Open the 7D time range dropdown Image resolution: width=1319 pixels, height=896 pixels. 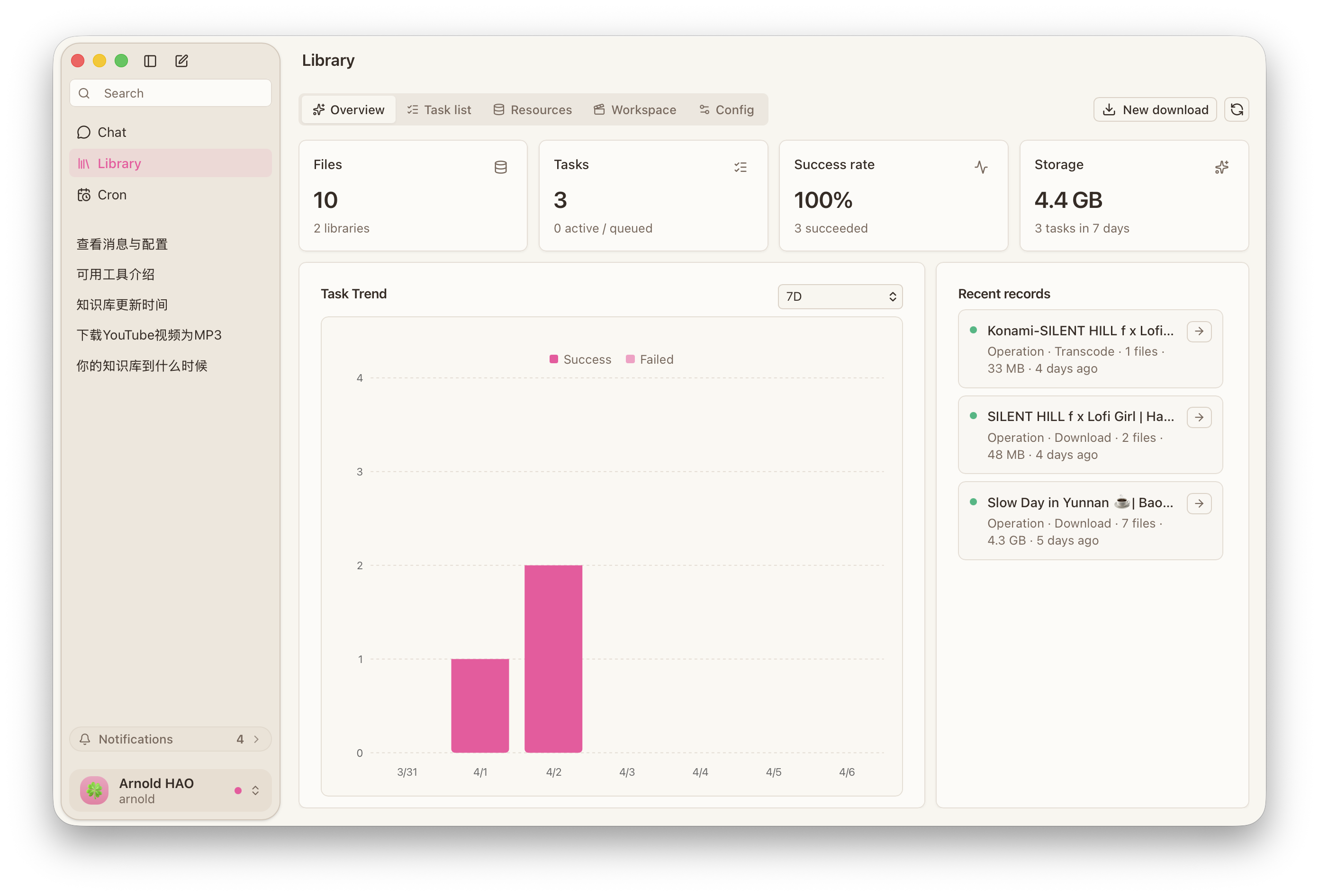840,296
